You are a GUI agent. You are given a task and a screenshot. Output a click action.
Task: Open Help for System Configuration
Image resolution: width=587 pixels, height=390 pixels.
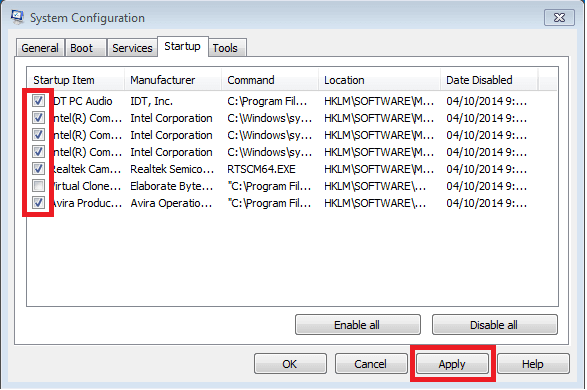click(x=533, y=364)
